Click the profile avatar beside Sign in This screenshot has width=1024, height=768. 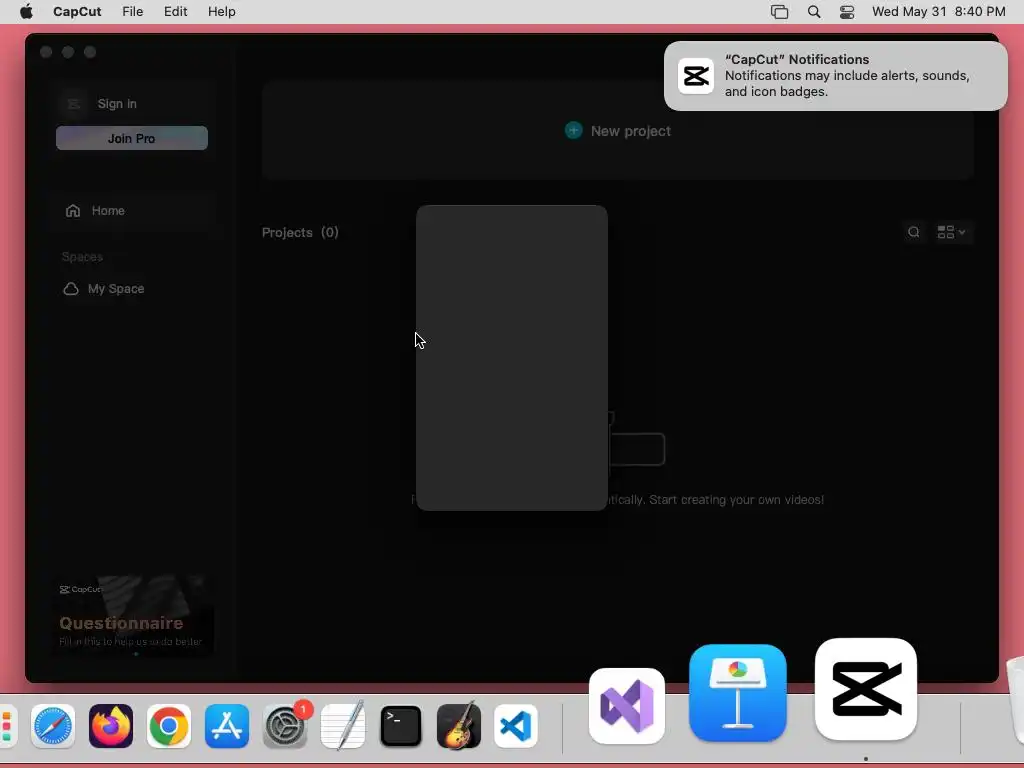tap(73, 104)
